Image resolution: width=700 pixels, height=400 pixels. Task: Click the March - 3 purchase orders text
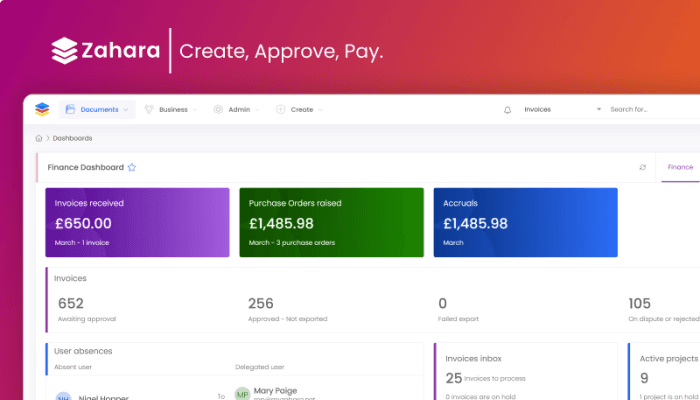click(x=292, y=243)
